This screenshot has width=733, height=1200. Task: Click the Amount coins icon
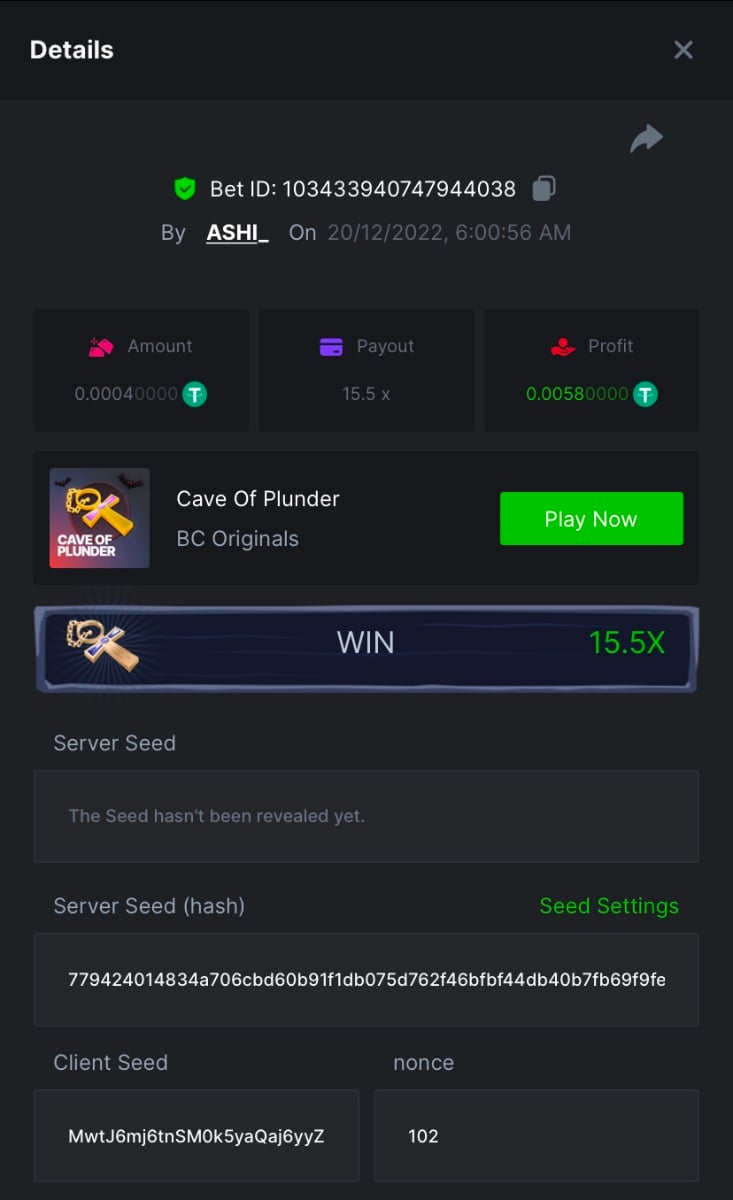pos(102,347)
